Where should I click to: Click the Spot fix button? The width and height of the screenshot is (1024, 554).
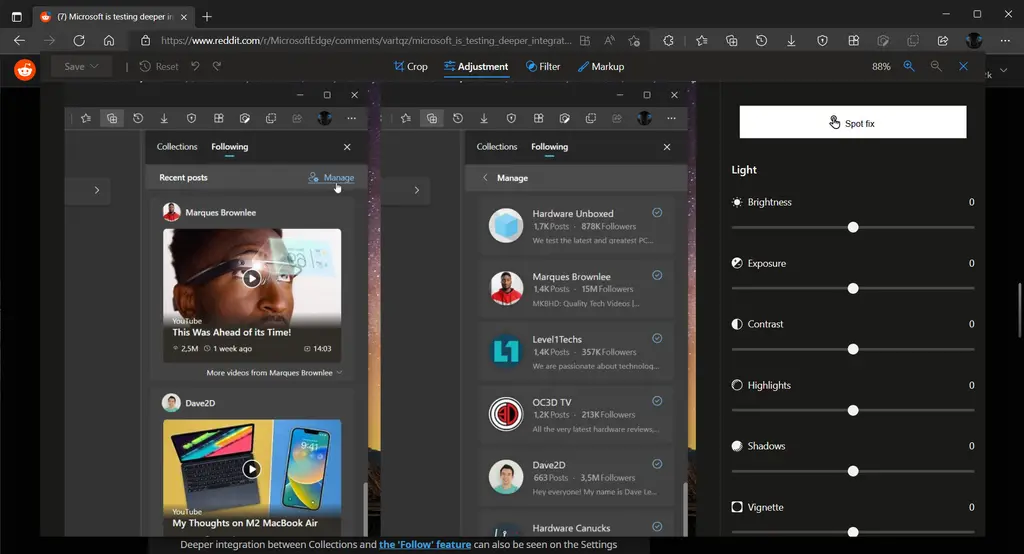pos(852,123)
